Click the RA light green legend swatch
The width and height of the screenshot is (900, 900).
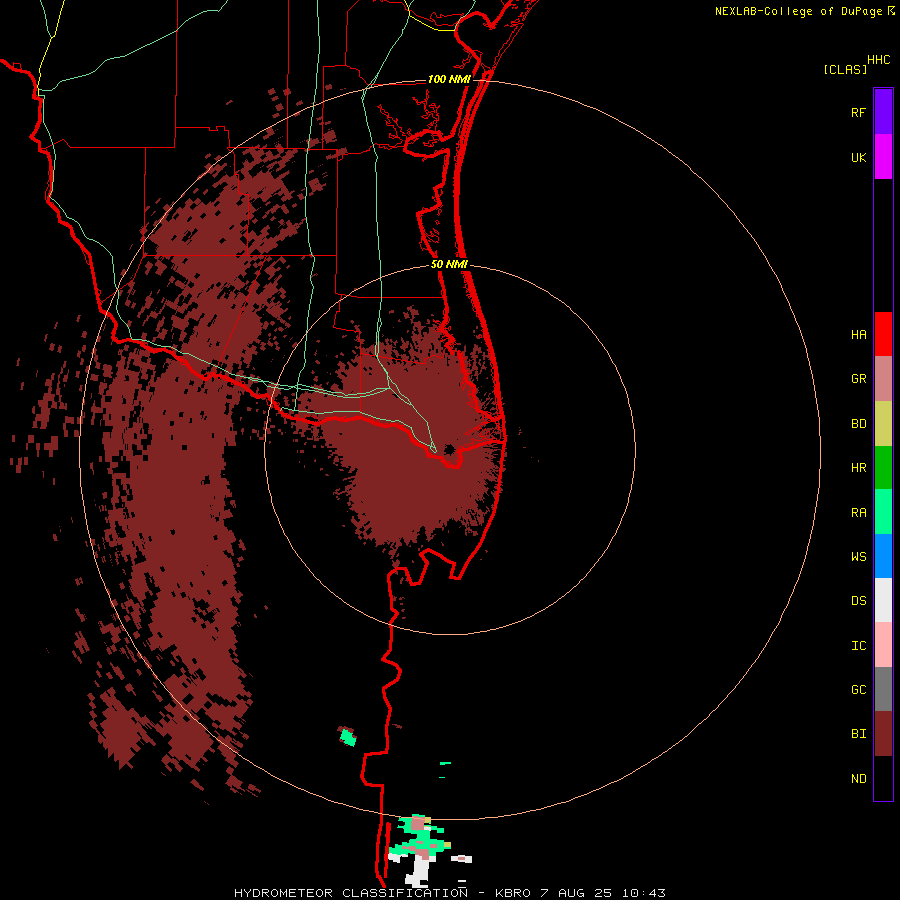click(x=883, y=512)
